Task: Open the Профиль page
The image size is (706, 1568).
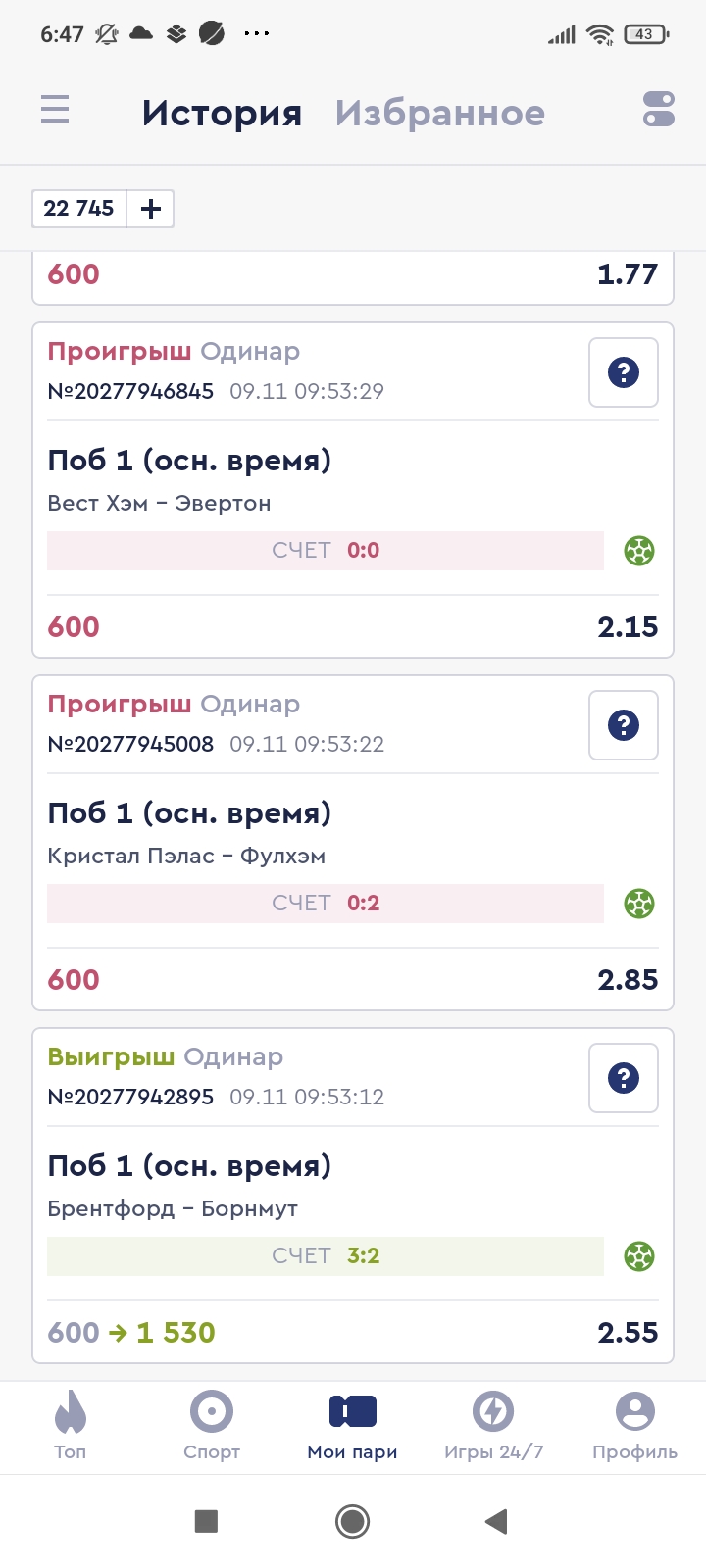Action: (x=634, y=1426)
